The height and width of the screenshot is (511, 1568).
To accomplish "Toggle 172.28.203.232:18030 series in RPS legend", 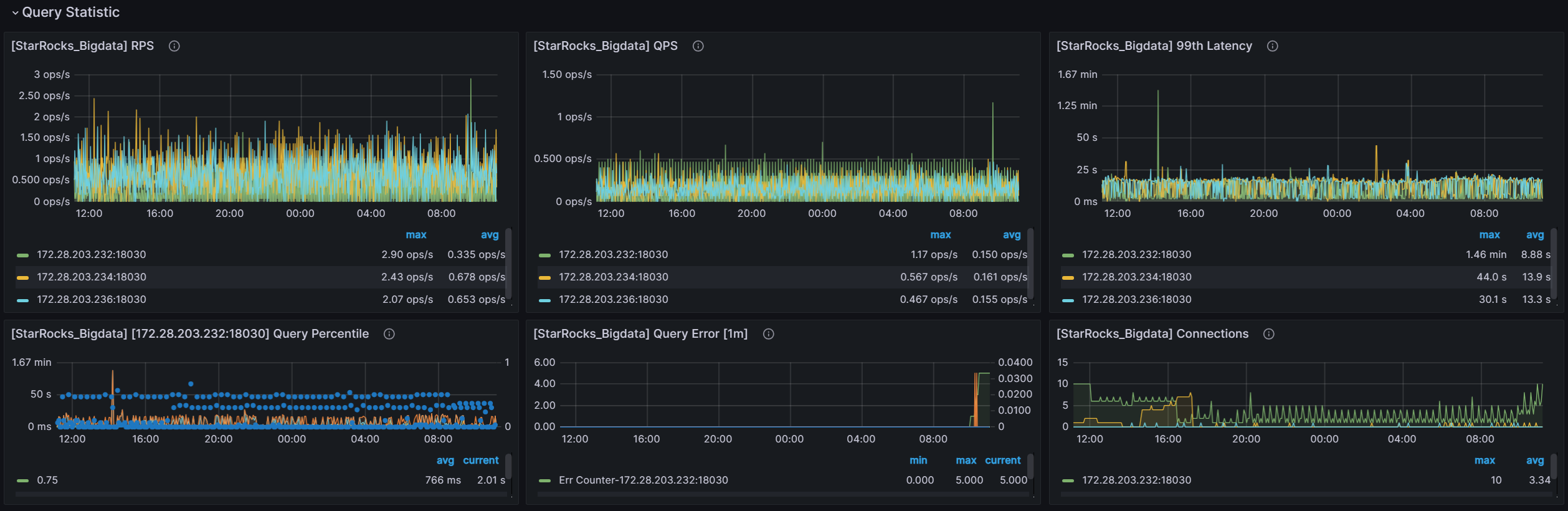I will (92, 255).
